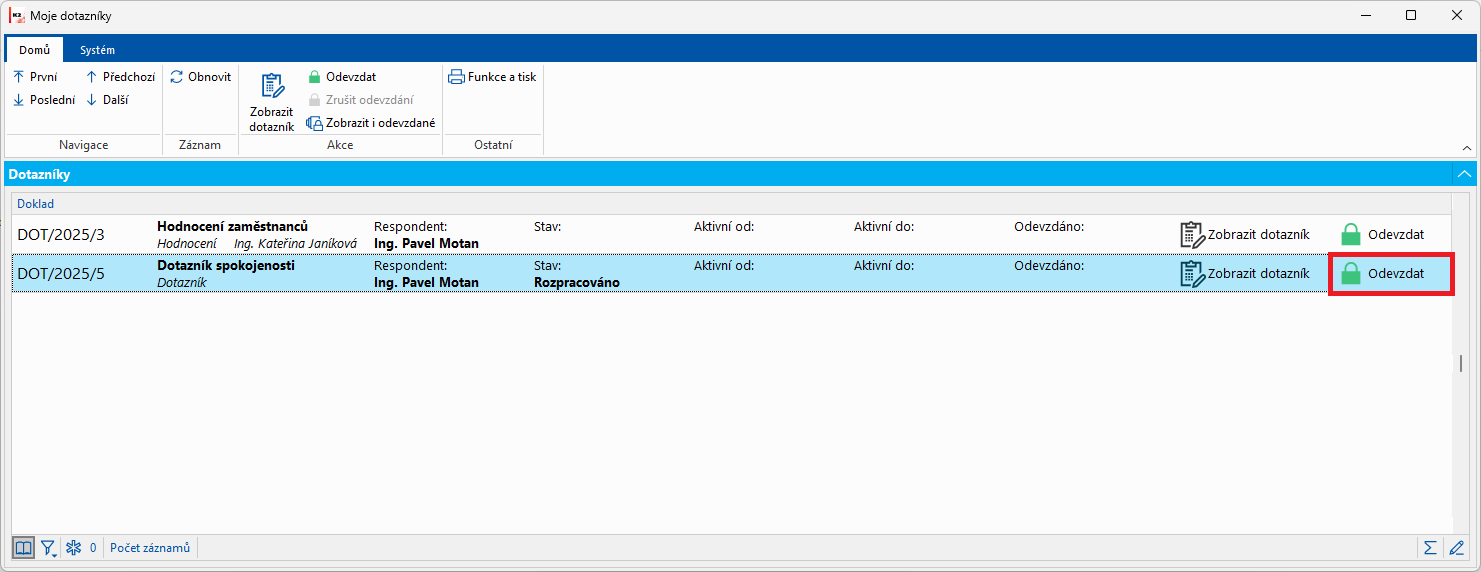The height and width of the screenshot is (572, 1481).
Task: Open the filter funnel dropdown in status bar
Action: (x=48, y=548)
